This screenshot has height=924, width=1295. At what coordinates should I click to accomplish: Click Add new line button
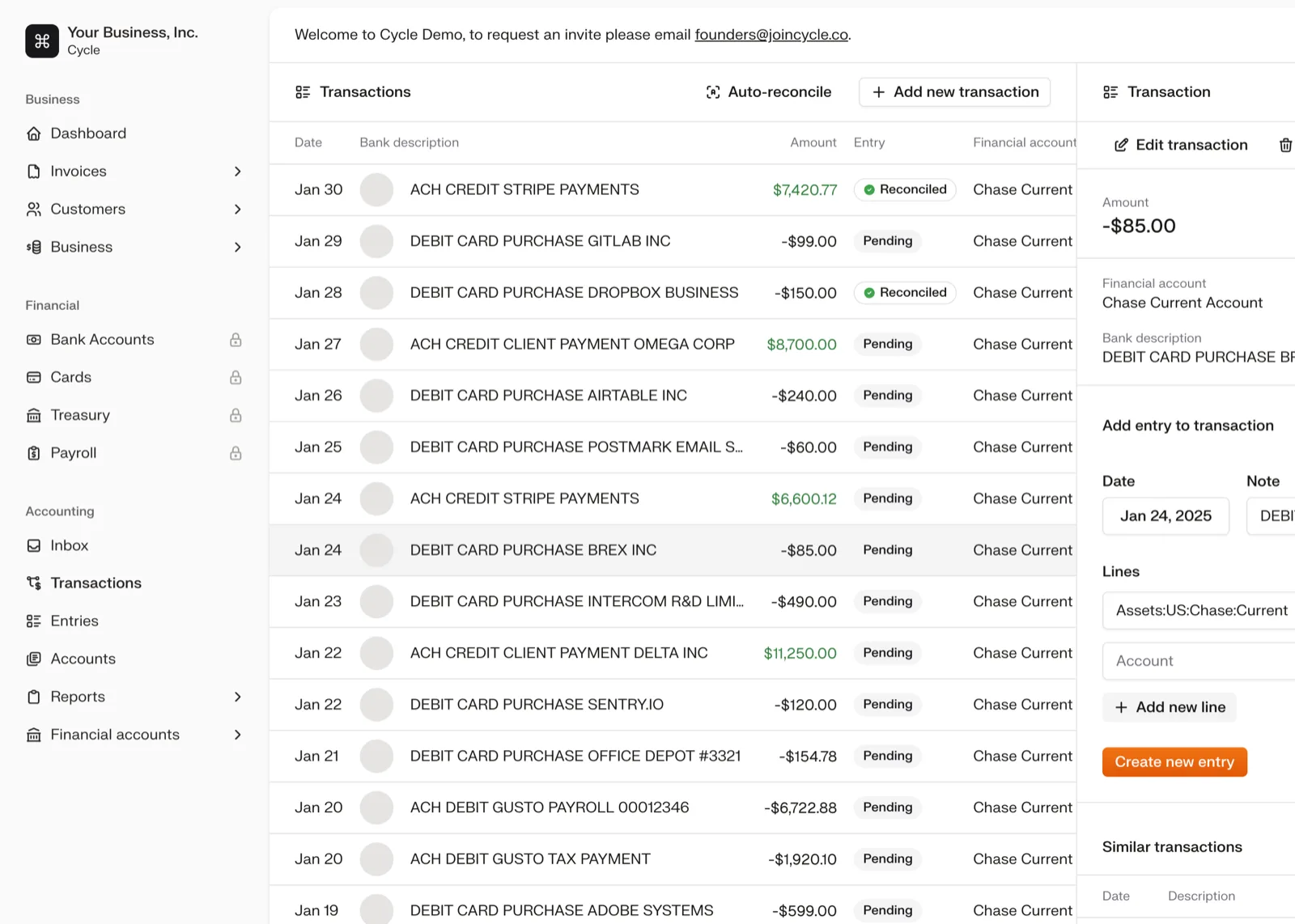point(1170,708)
